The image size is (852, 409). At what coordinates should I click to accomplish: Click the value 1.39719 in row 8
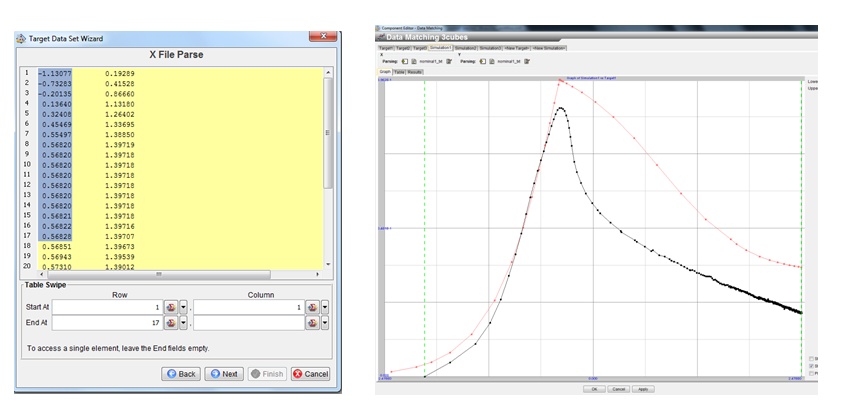pyautogui.click(x=120, y=145)
